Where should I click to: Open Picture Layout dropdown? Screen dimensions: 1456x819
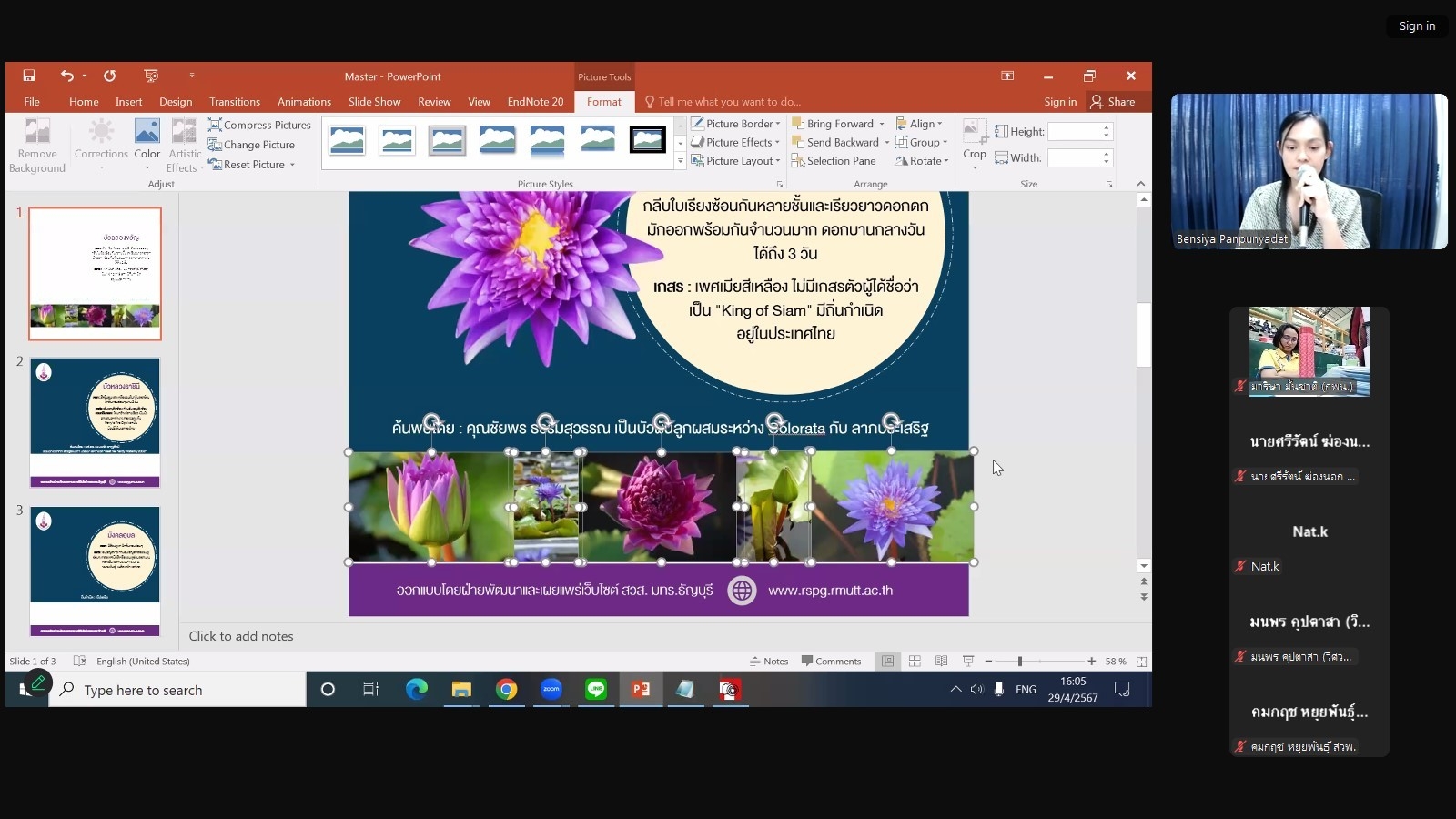[735, 161]
